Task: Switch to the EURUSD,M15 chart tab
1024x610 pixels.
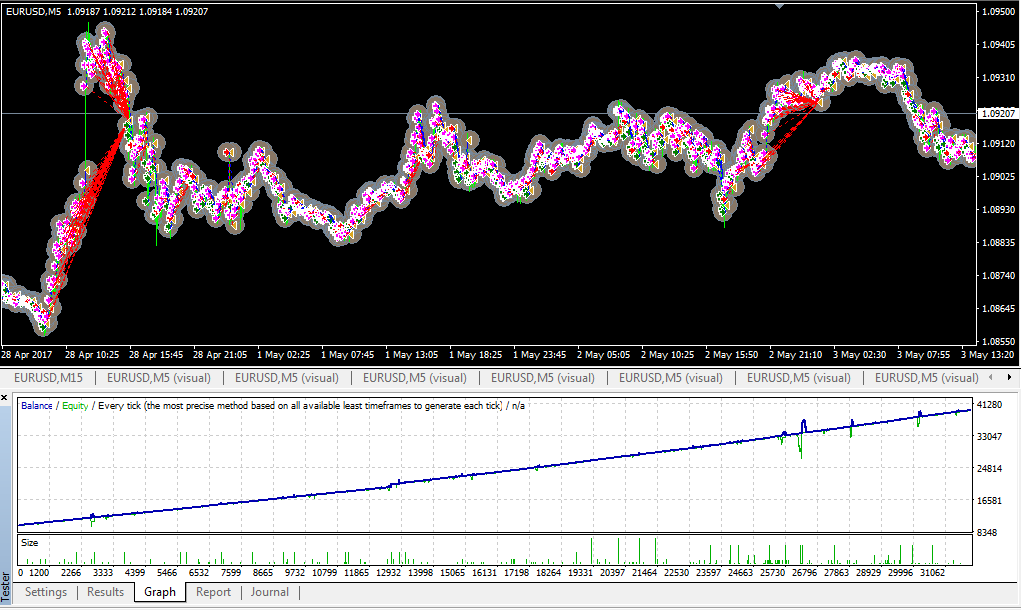Action: point(48,378)
